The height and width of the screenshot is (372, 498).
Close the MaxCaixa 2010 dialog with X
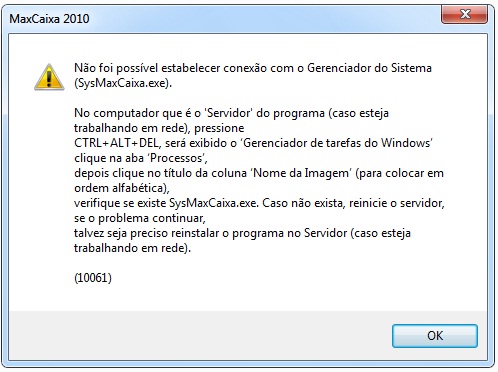pyautogui.click(x=464, y=15)
